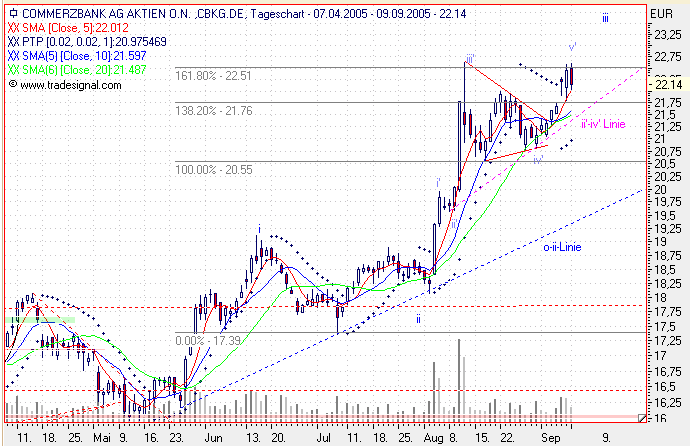Click the corner grip icon at chart bottom-right
The width and height of the screenshot is (690, 446).
tap(642, 418)
